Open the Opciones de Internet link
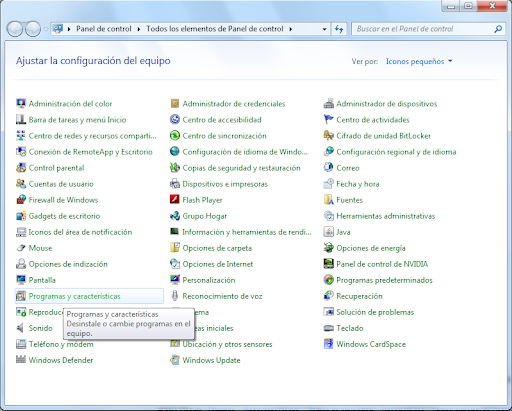 pos(218,264)
